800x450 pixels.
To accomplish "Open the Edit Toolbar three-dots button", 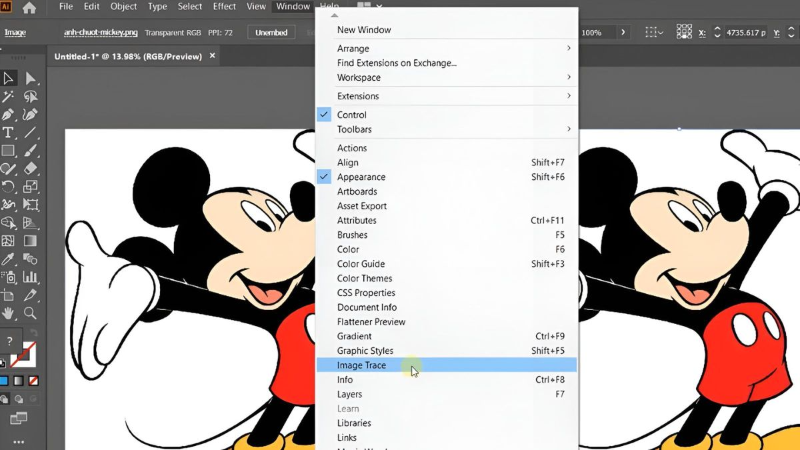I will pos(18,442).
